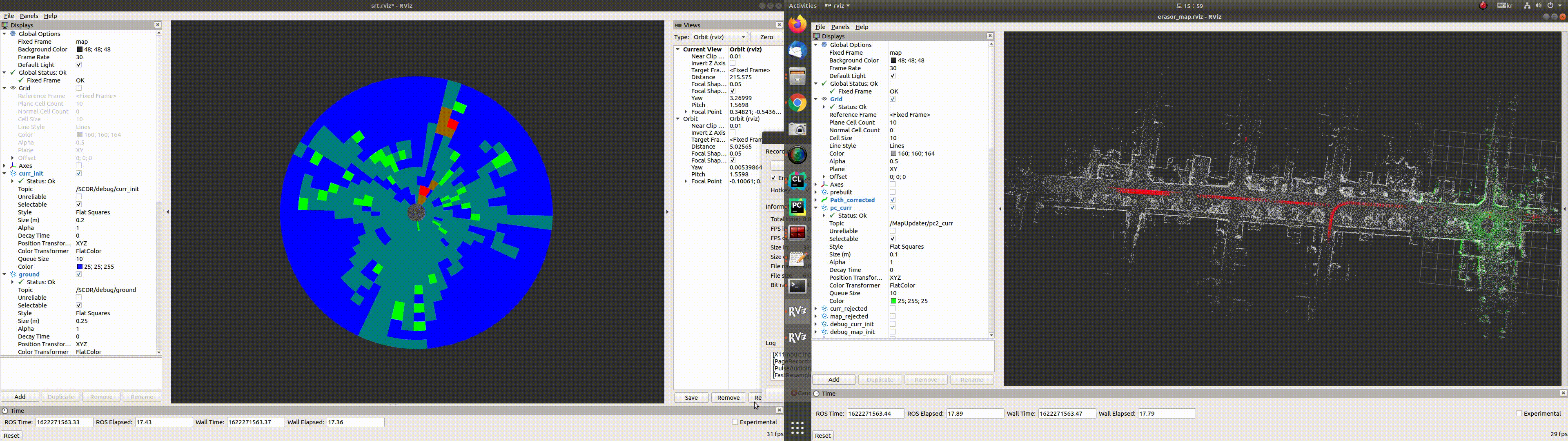Image resolution: width=1568 pixels, height=441 pixels.
Task: Click the Show Applications grid icon
Action: click(797, 428)
